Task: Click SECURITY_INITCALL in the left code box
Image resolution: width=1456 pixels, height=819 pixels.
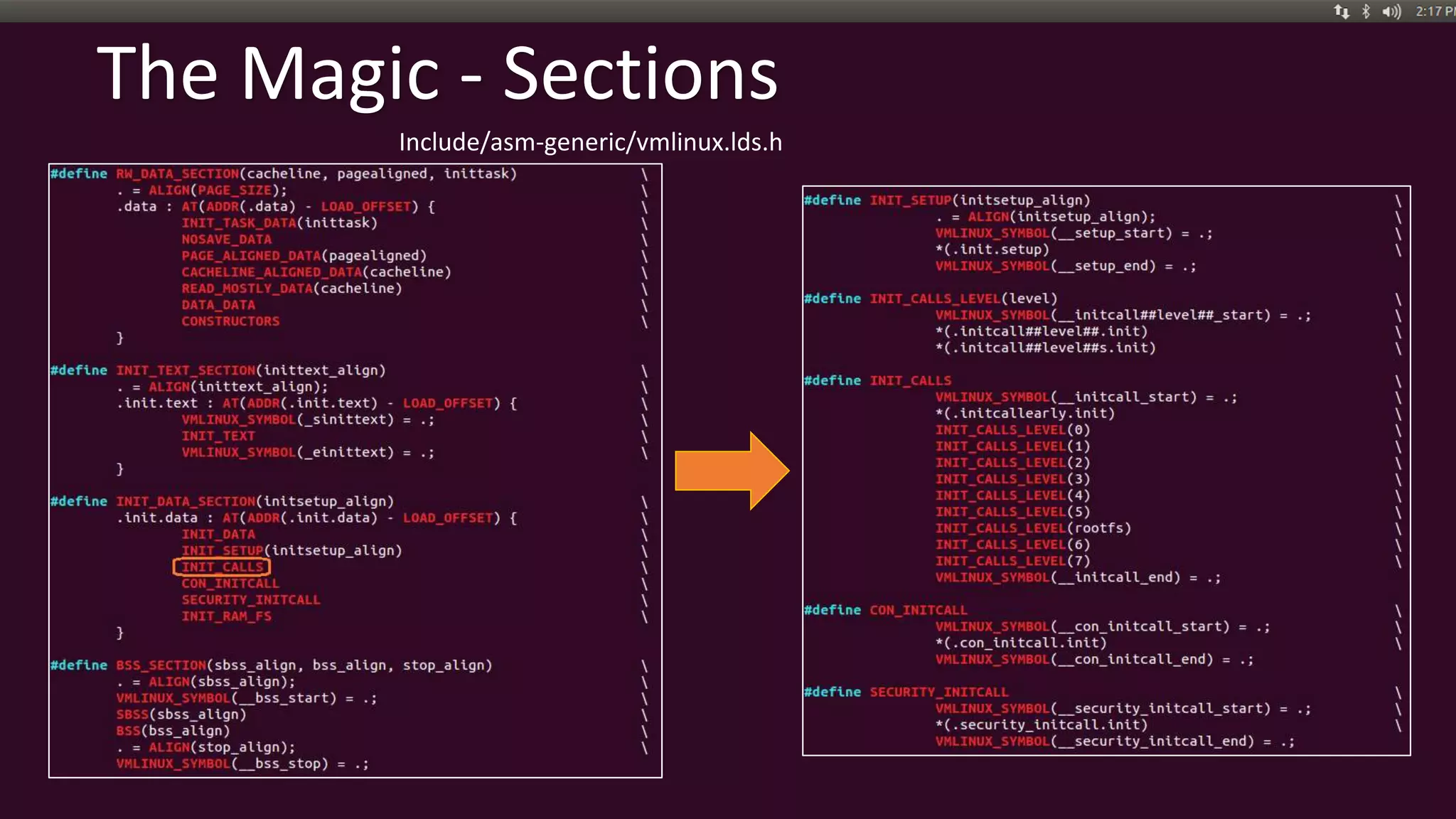Action: [x=251, y=599]
